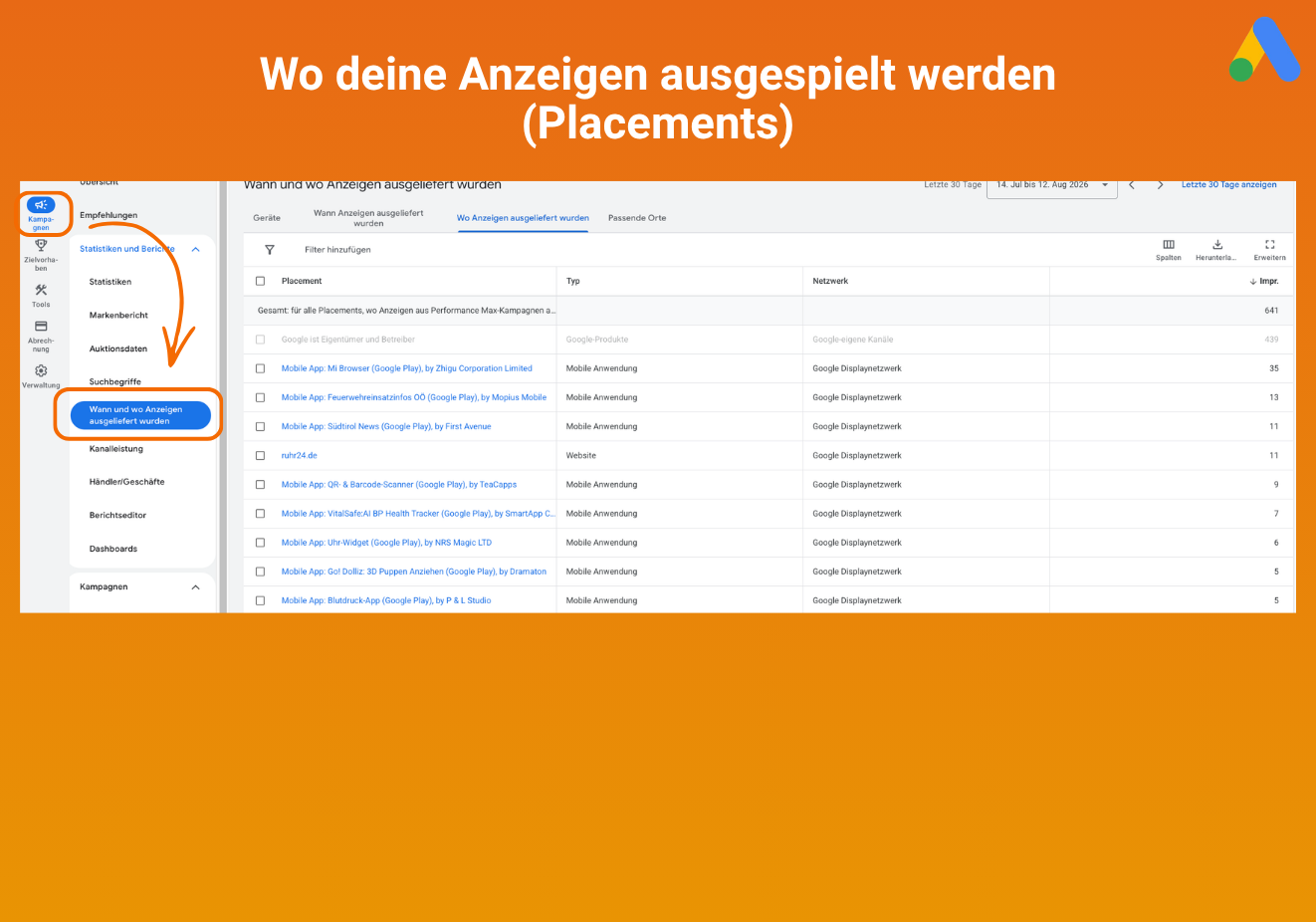1316x922 pixels.
Task: Open Statistiken in the side menu
Action: [110, 282]
